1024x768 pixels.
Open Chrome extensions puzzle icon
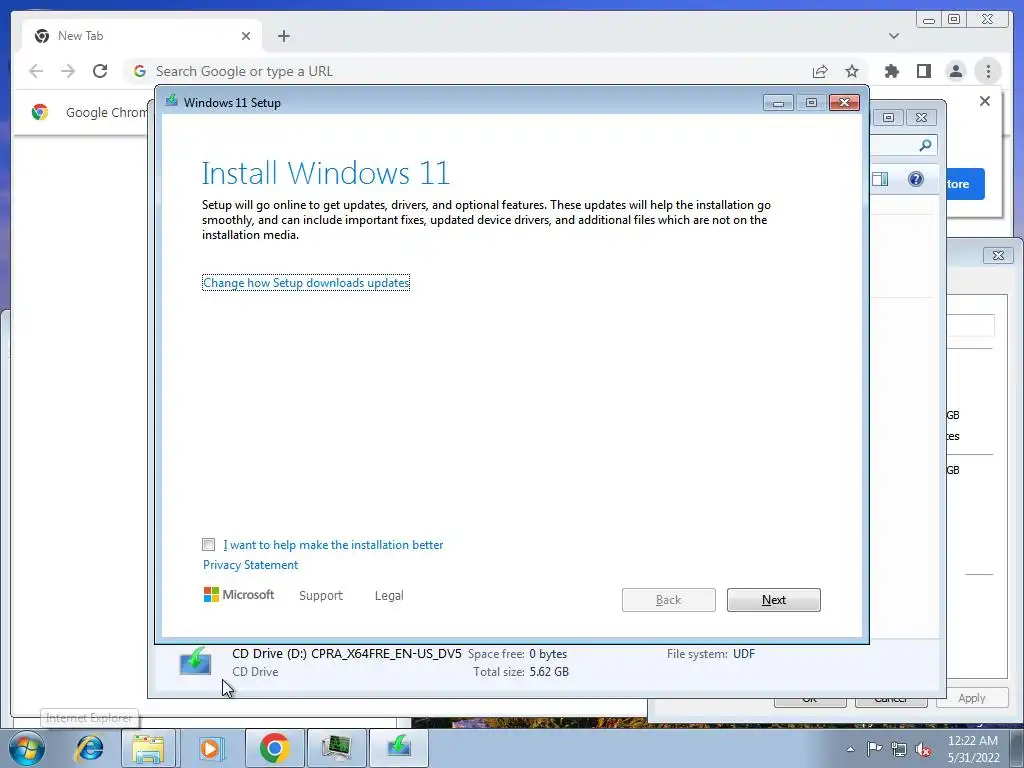pos(891,71)
